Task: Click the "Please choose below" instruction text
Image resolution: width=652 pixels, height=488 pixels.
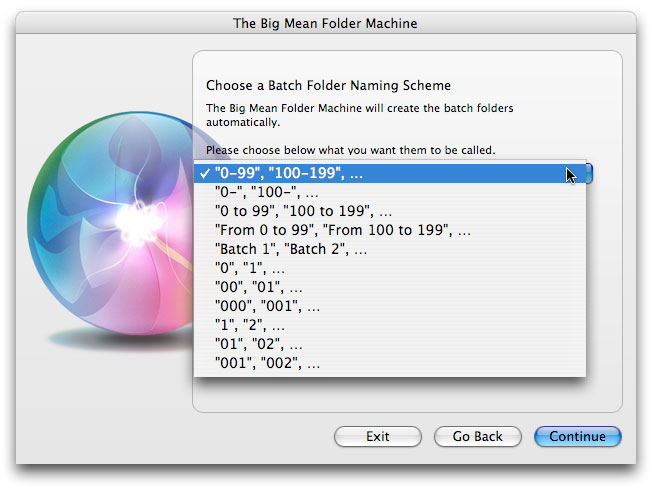Action: (x=351, y=150)
